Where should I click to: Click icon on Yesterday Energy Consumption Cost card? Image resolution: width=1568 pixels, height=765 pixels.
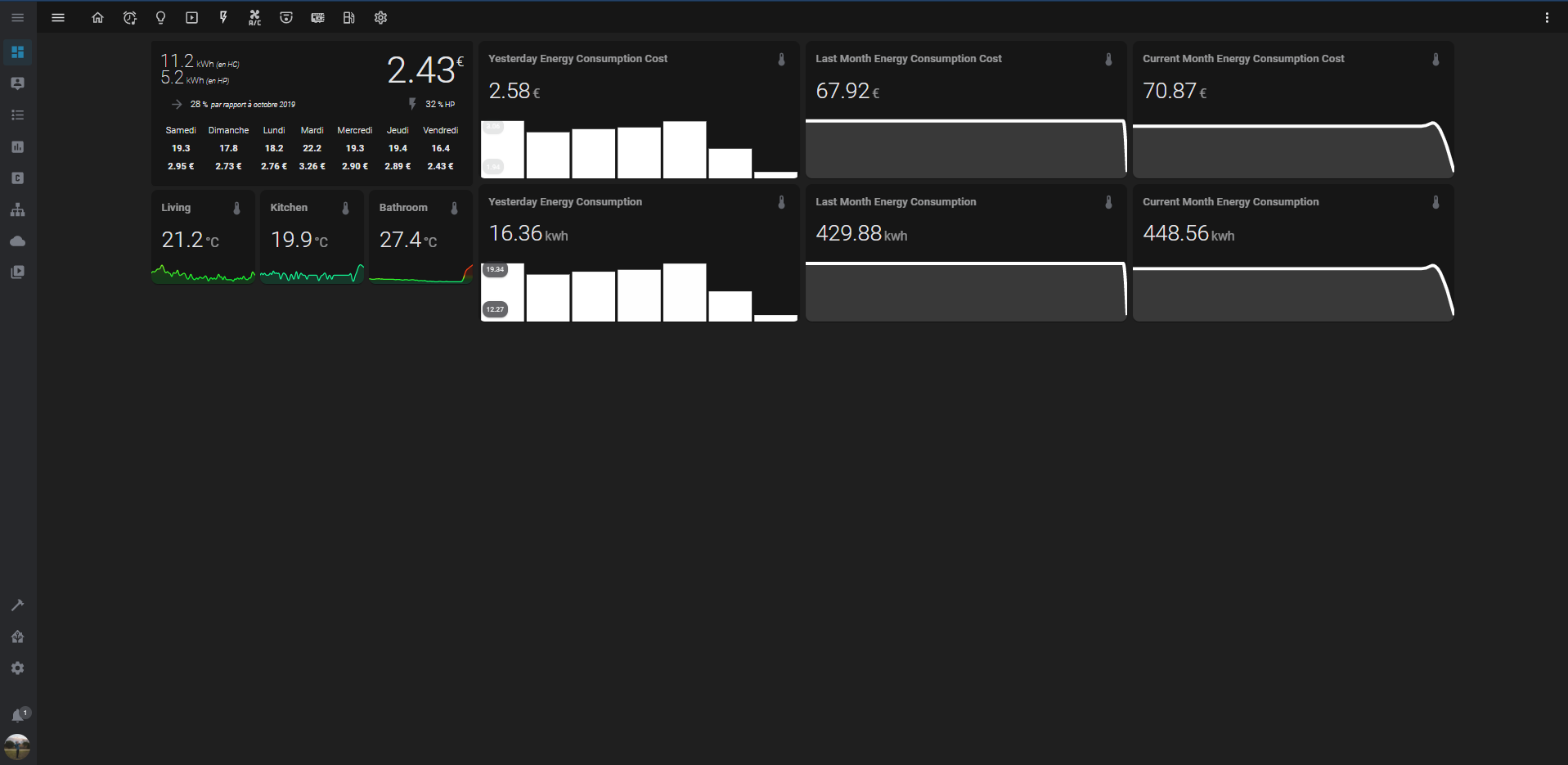781,60
